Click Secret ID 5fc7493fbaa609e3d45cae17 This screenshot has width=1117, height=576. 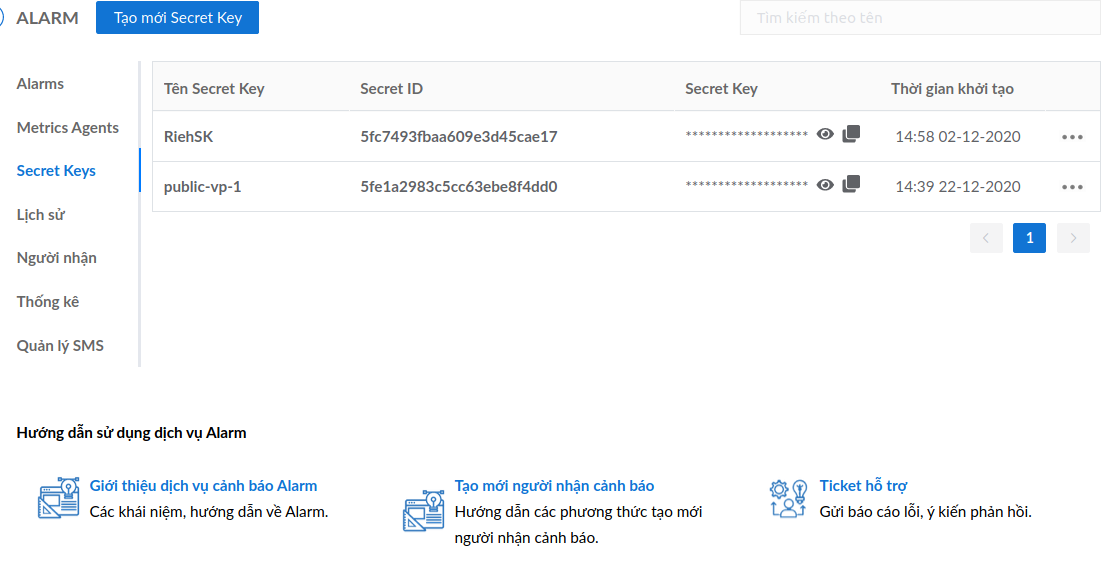click(x=459, y=137)
